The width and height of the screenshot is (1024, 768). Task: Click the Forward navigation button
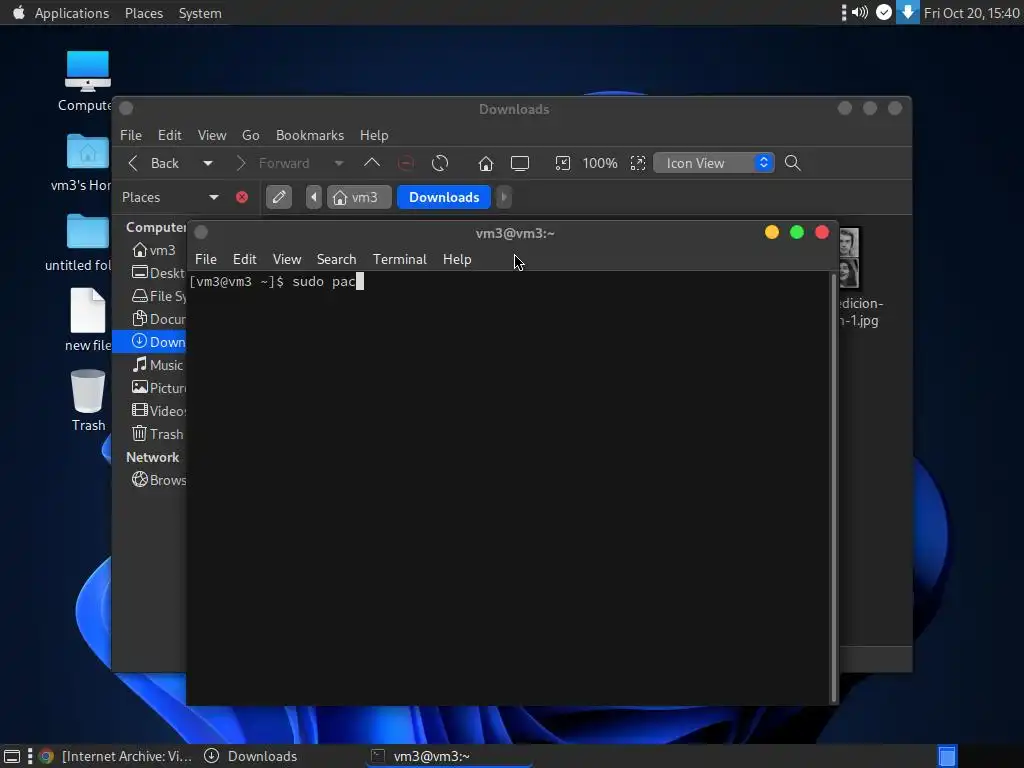[x=273, y=163]
